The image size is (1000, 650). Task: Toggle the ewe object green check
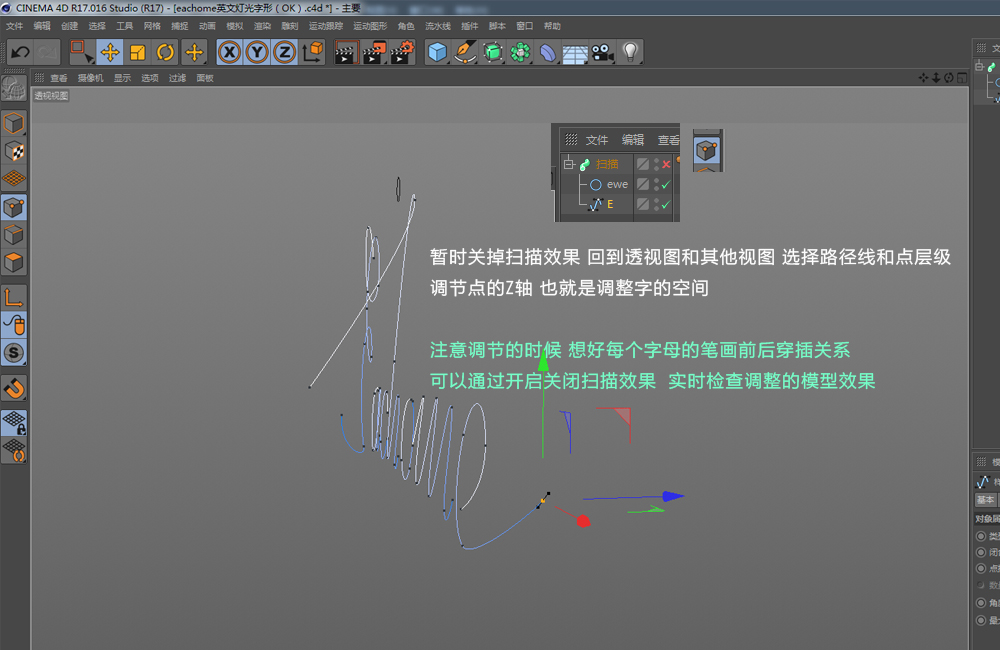click(666, 184)
